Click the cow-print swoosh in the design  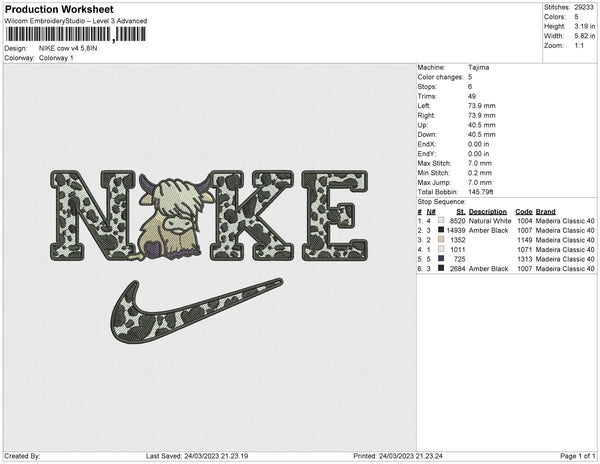(x=197, y=309)
